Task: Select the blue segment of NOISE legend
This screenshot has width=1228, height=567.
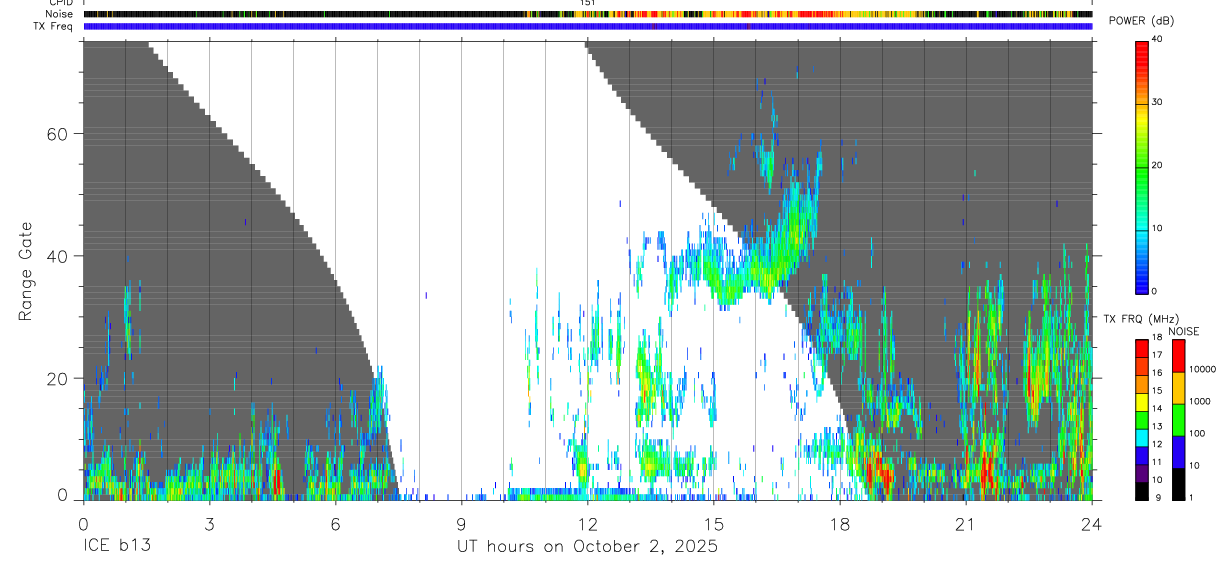Action: 1178,452
